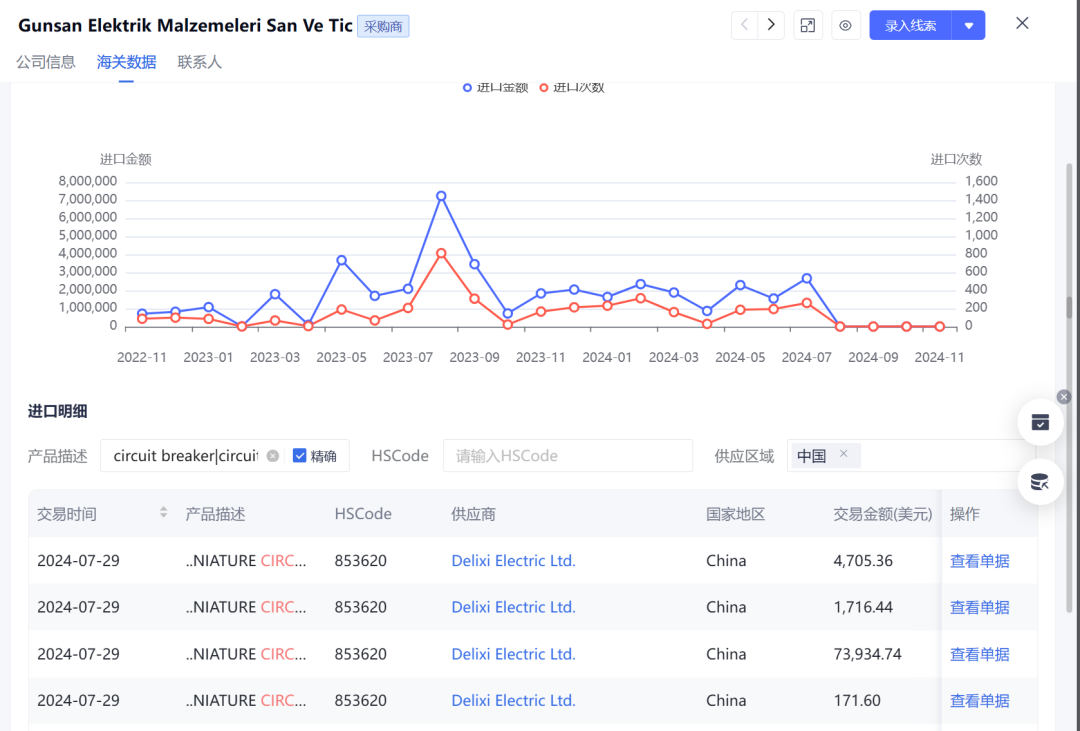Click 交易金额(美元) column header
Image resolution: width=1080 pixels, height=731 pixels.
point(882,514)
